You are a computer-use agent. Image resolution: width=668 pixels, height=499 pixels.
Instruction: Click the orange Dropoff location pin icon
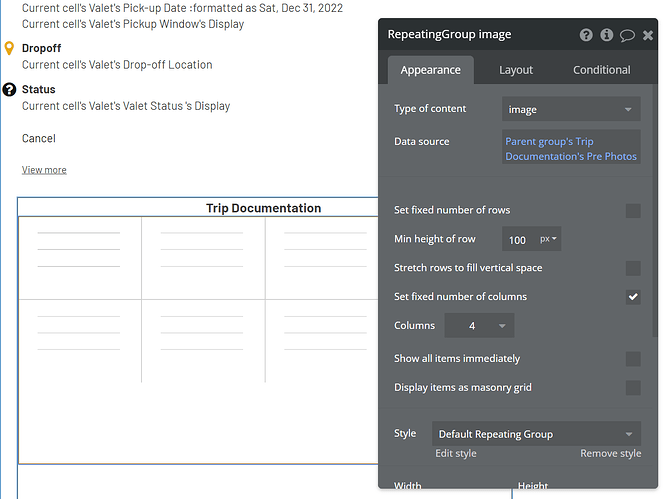9,49
